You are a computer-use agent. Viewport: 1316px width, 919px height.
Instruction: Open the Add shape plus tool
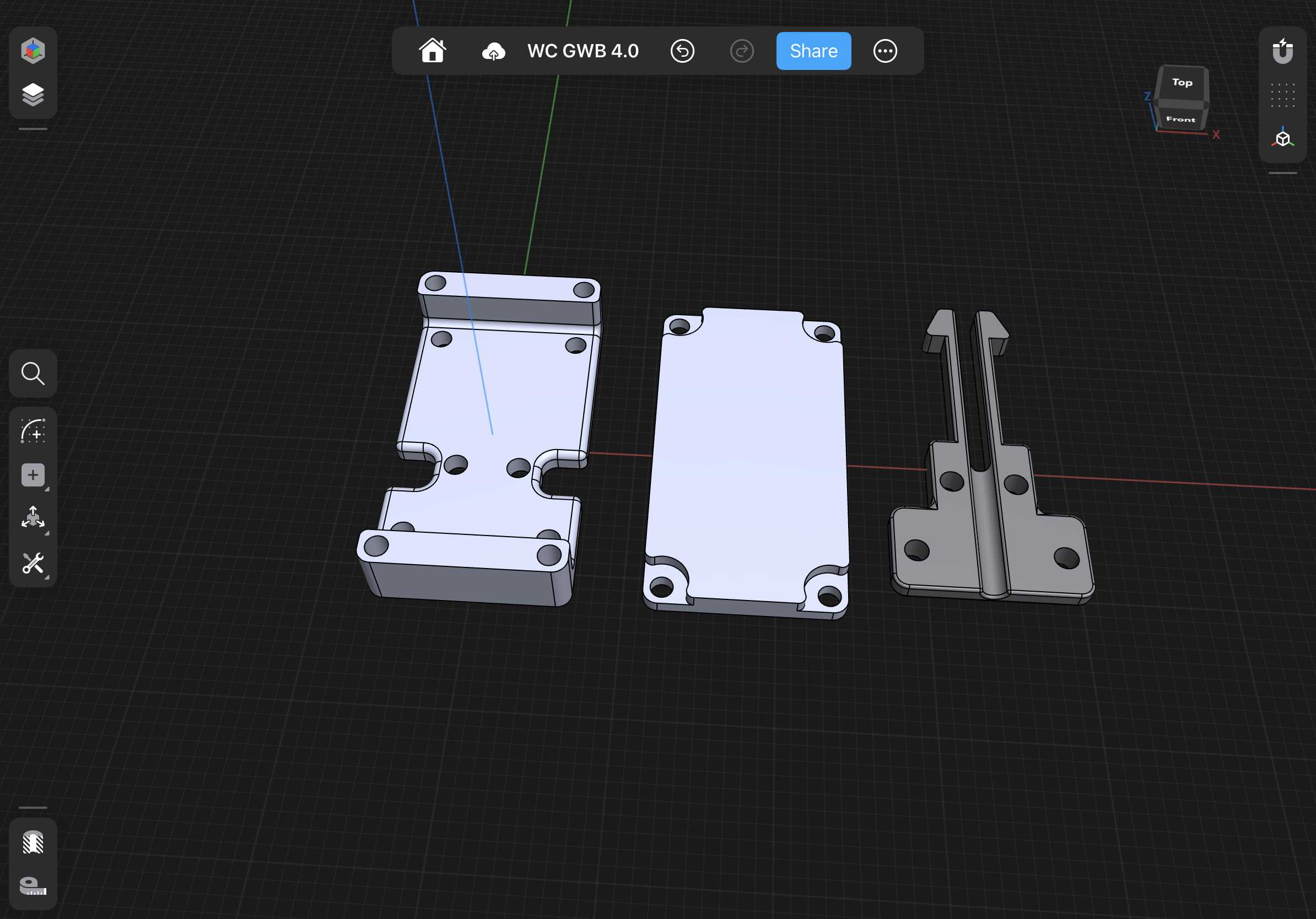(33, 475)
